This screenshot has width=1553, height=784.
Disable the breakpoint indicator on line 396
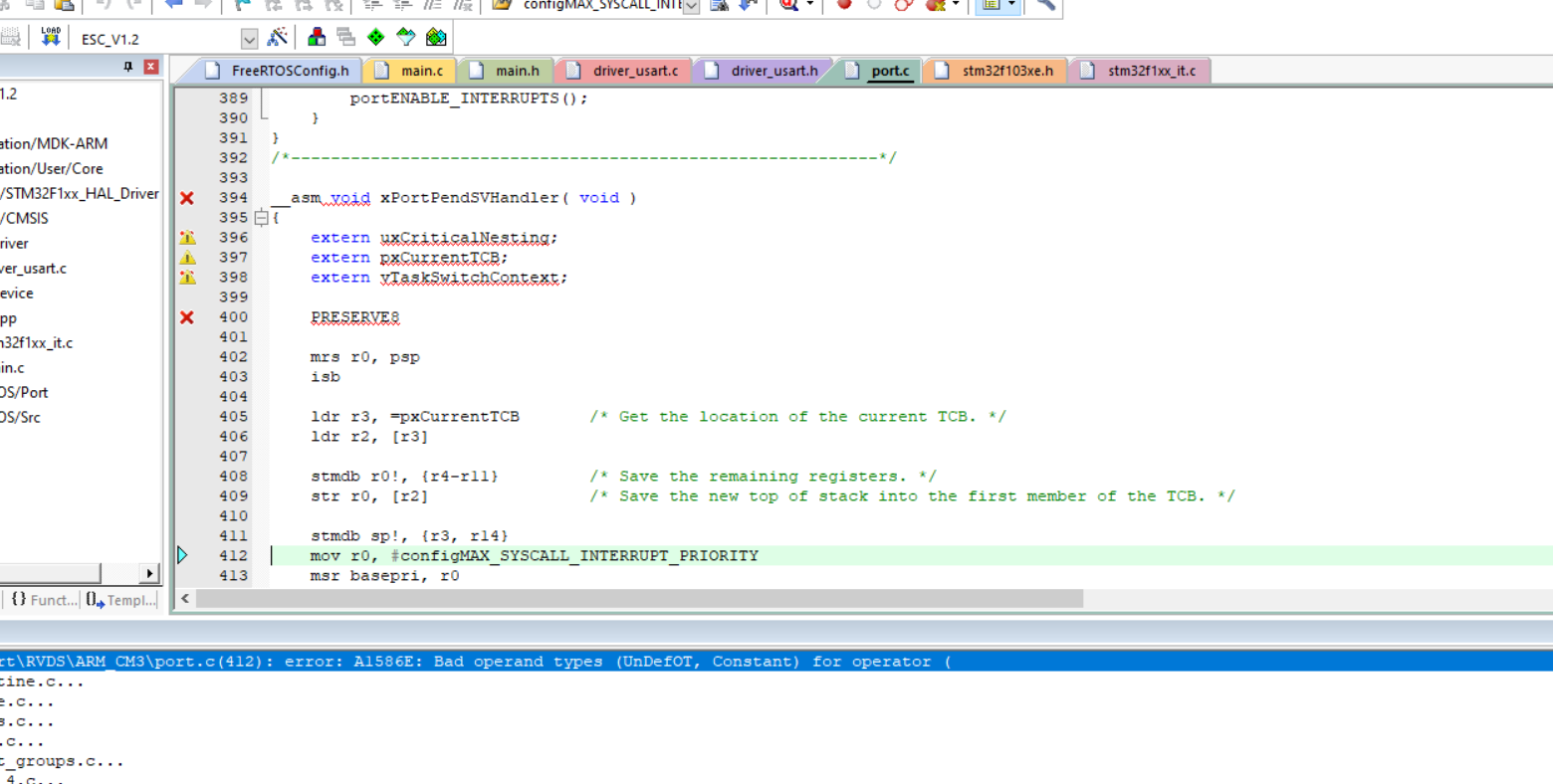pos(186,237)
